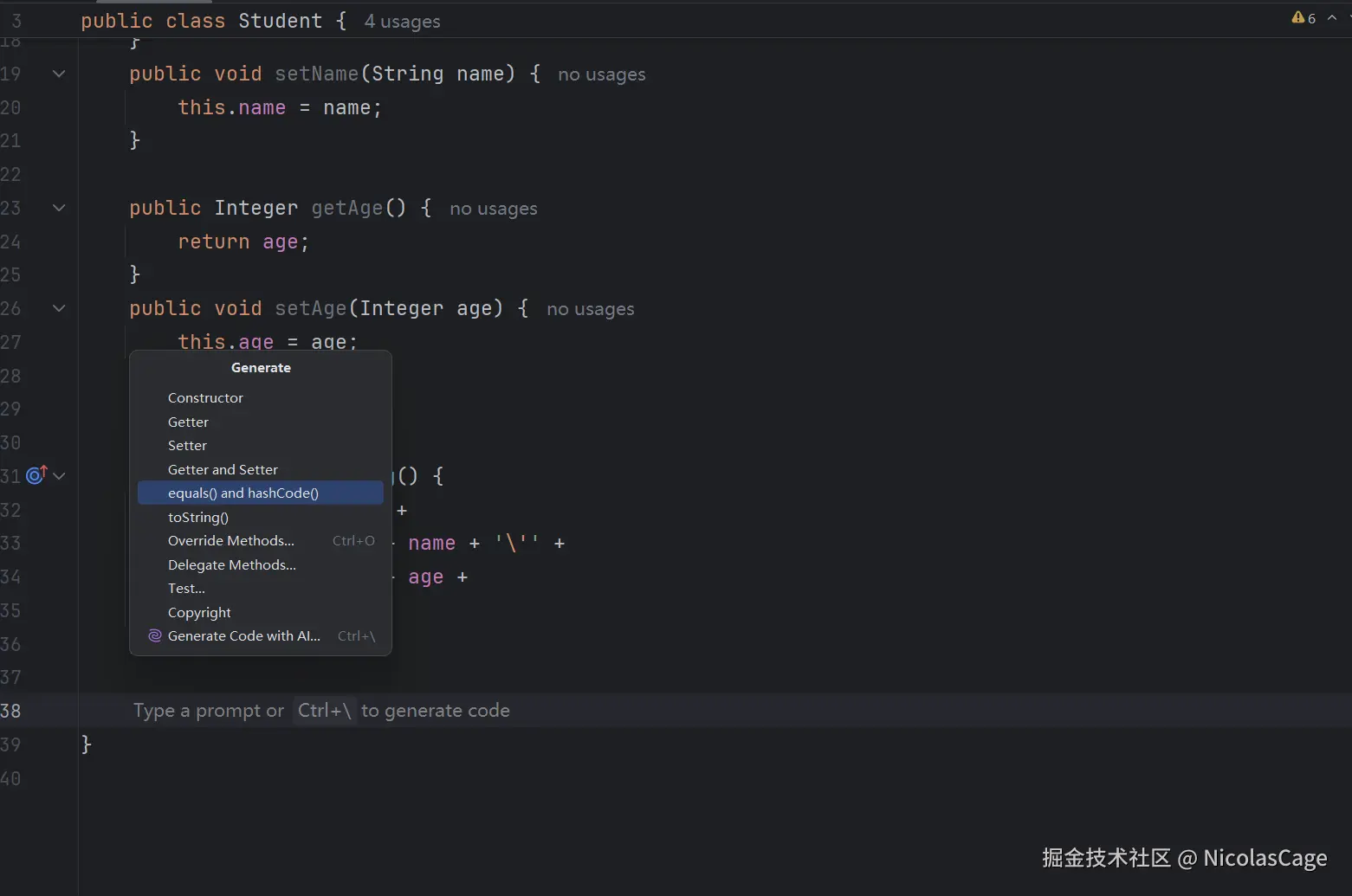
Task: Open Delegate Methods... option
Action: click(260, 564)
